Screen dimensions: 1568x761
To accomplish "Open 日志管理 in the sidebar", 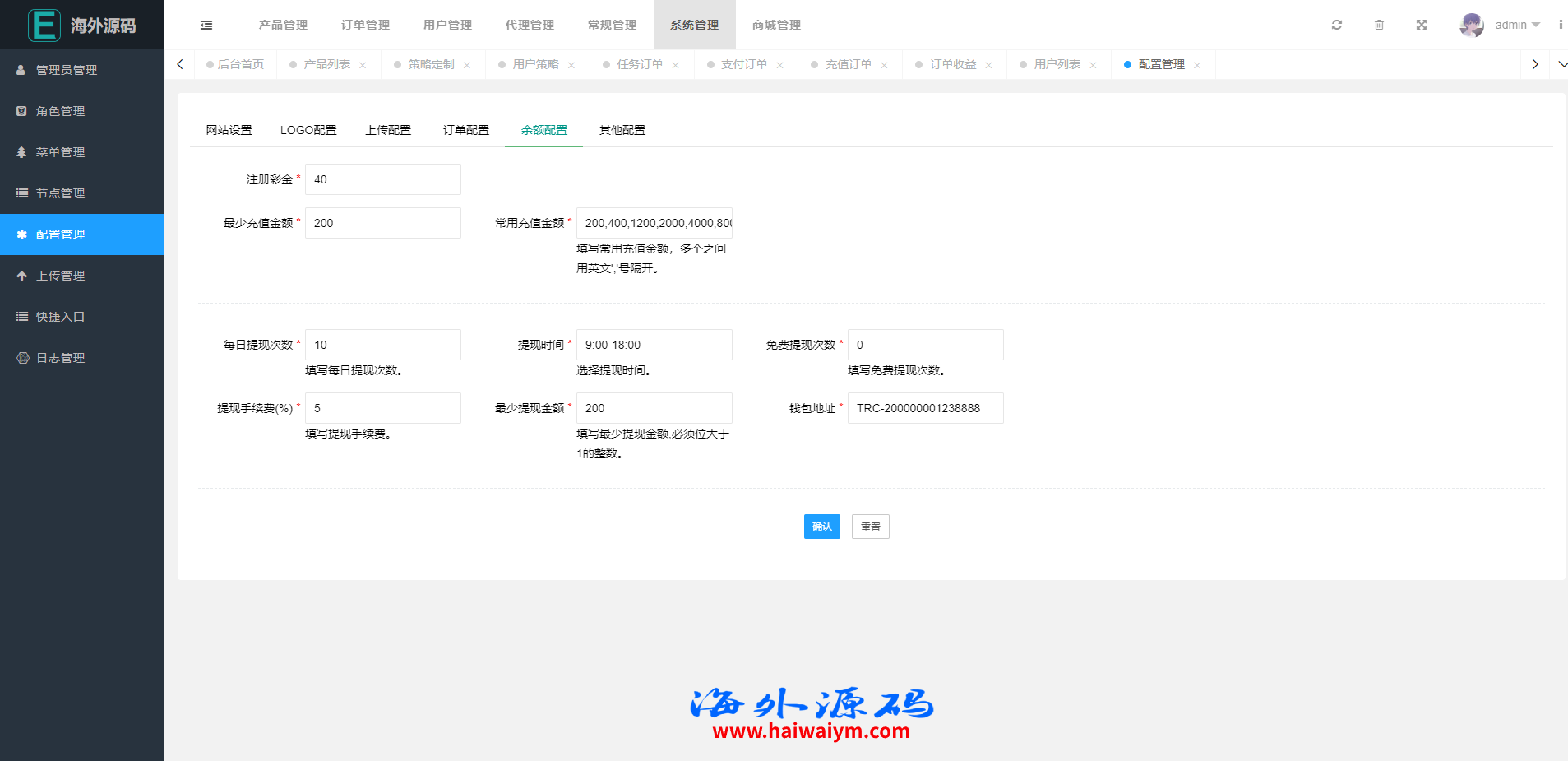I will click(60, 358).
